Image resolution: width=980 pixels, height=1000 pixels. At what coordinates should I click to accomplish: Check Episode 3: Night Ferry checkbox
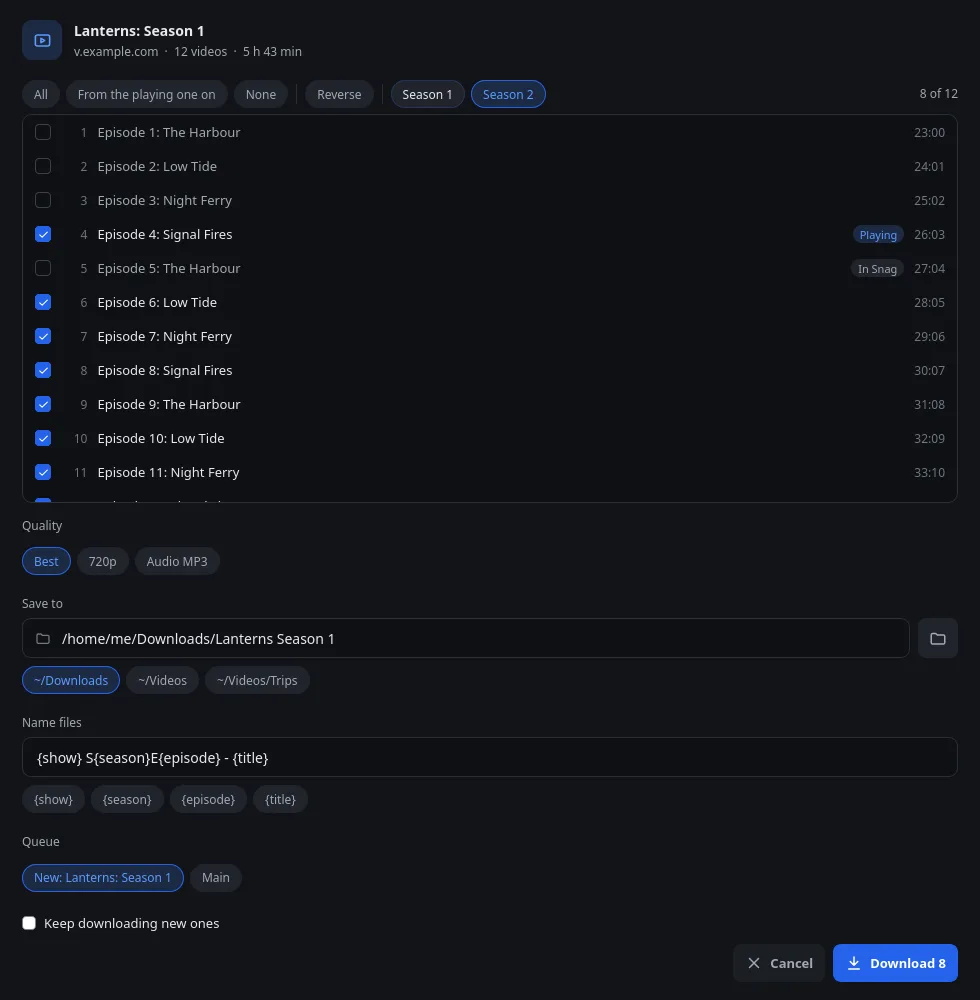point(43,200)
